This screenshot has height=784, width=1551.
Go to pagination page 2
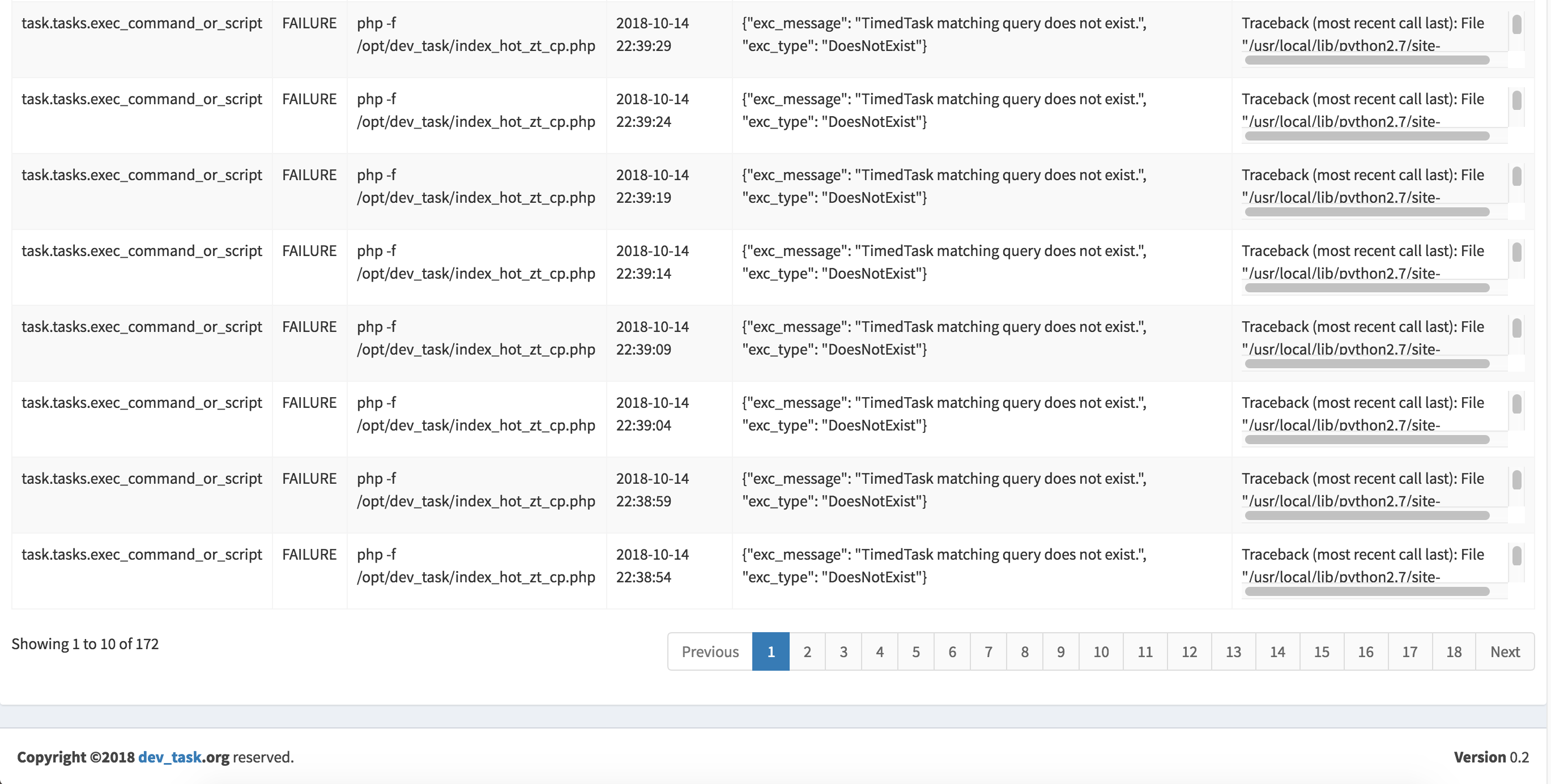pos(807,651)
